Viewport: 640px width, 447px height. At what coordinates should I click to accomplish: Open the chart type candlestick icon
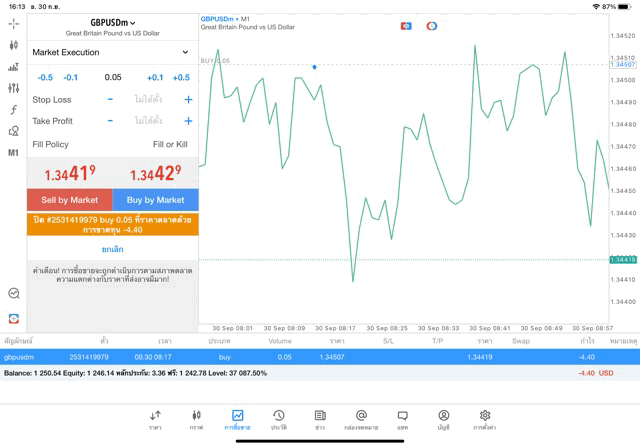(x=13, y=46)
